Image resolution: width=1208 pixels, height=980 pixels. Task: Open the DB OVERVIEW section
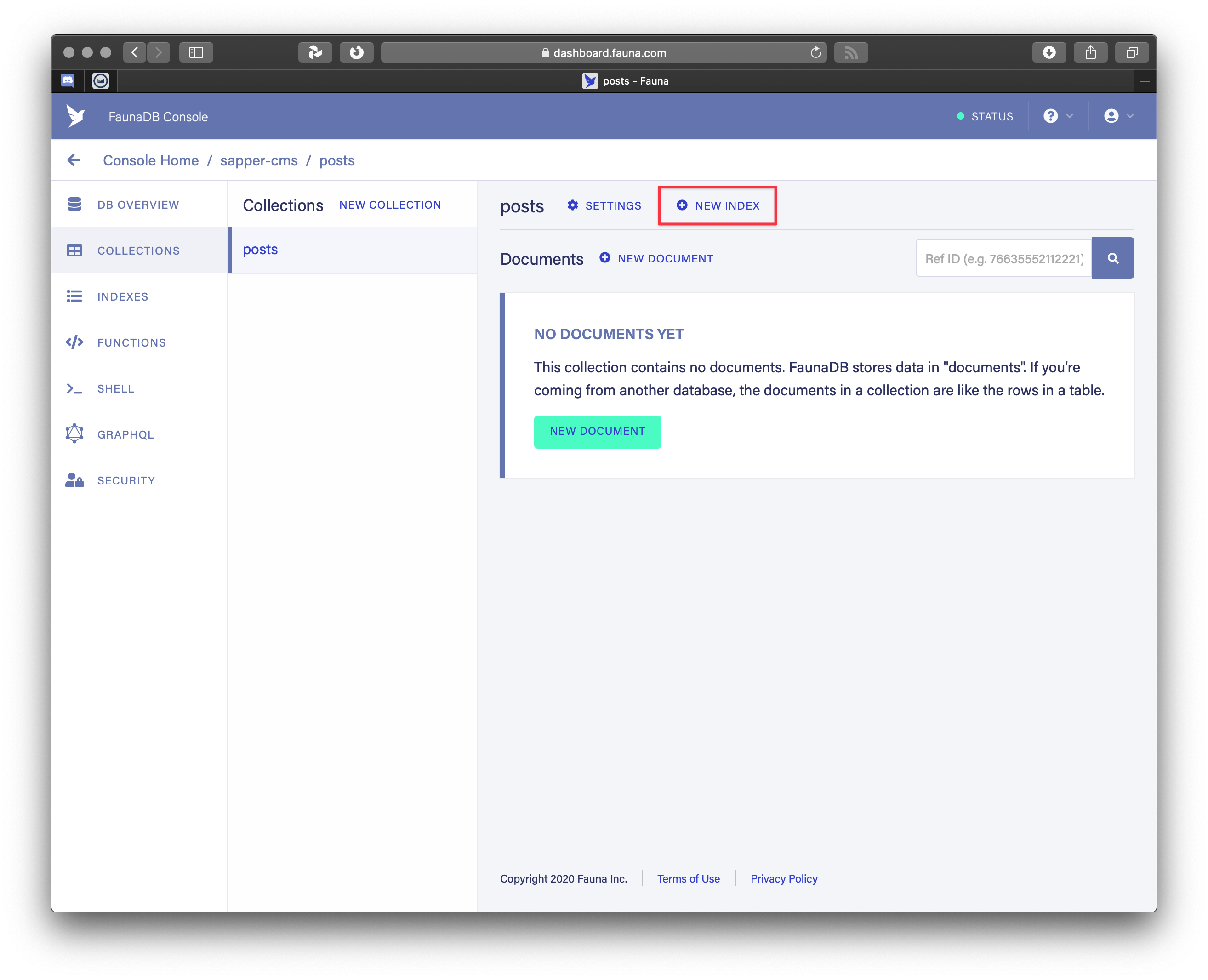coord(138,205)
